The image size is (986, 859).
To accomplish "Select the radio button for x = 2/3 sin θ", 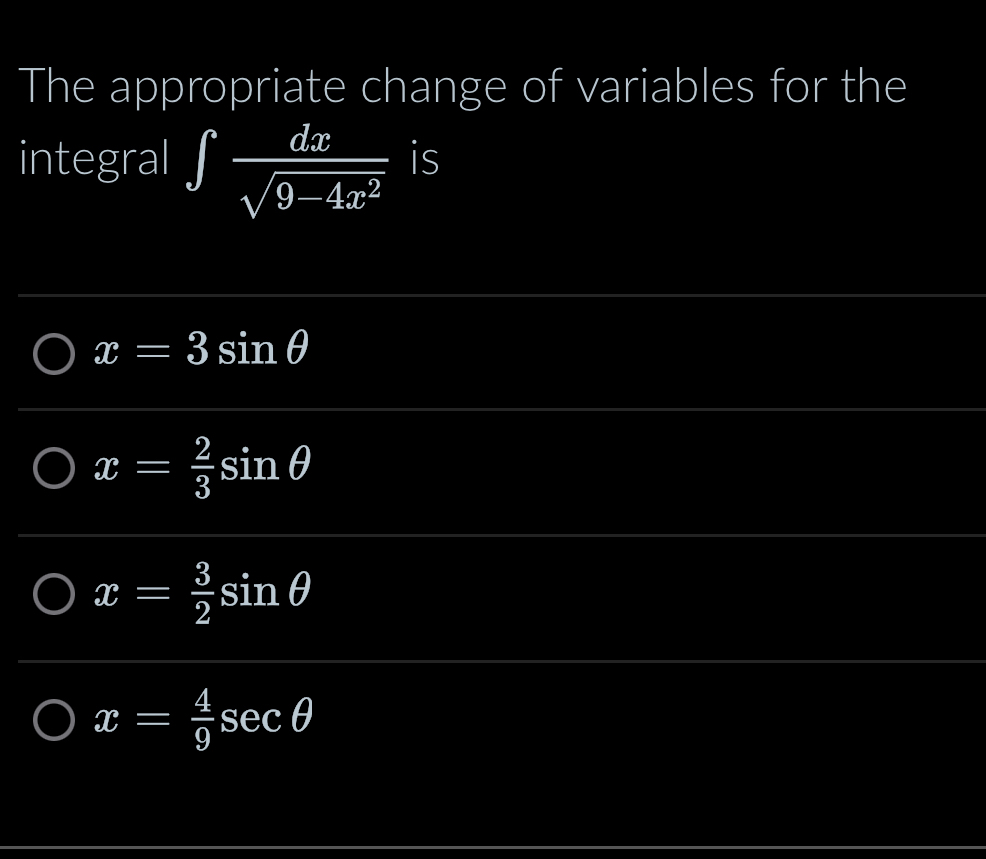I will point(55,468).
